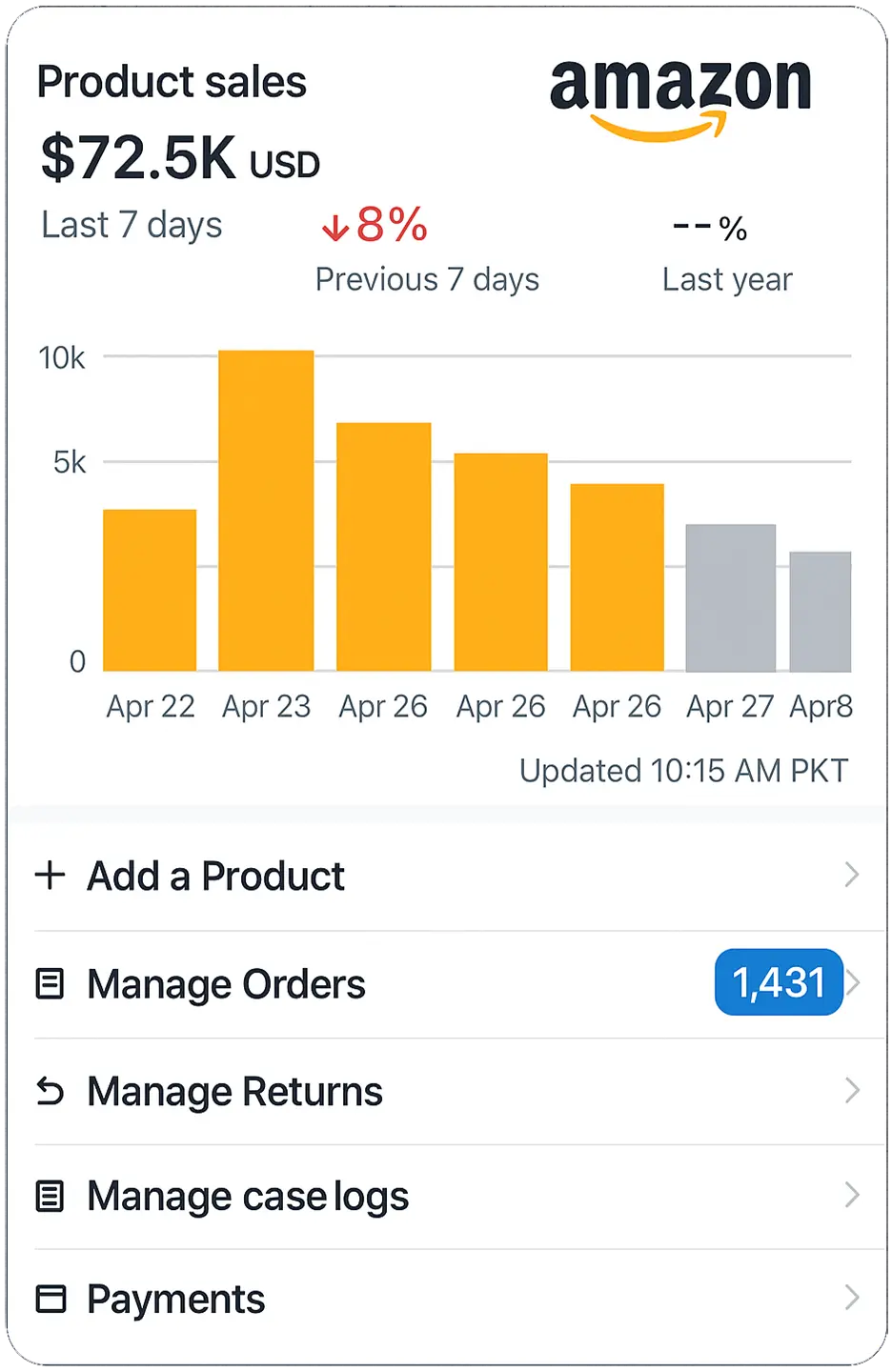Open the Manage Returns link
The image size is (892, 1372).
pos(234,1092)
